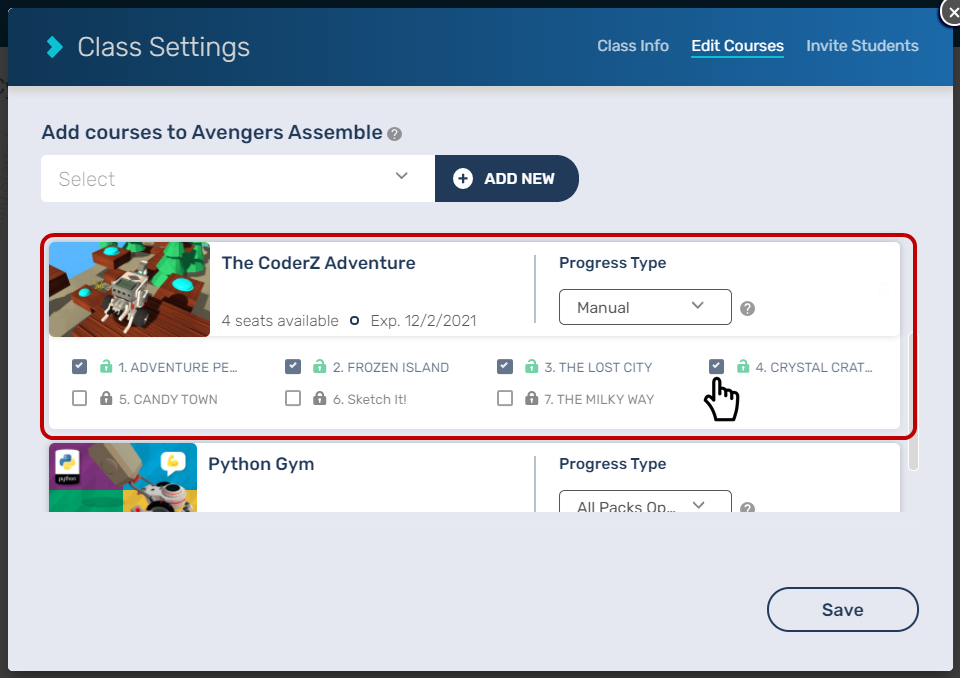This screenshot has width=960, height=678.
Task: Open the Select course dropdown
Action: tap(238, 178)
